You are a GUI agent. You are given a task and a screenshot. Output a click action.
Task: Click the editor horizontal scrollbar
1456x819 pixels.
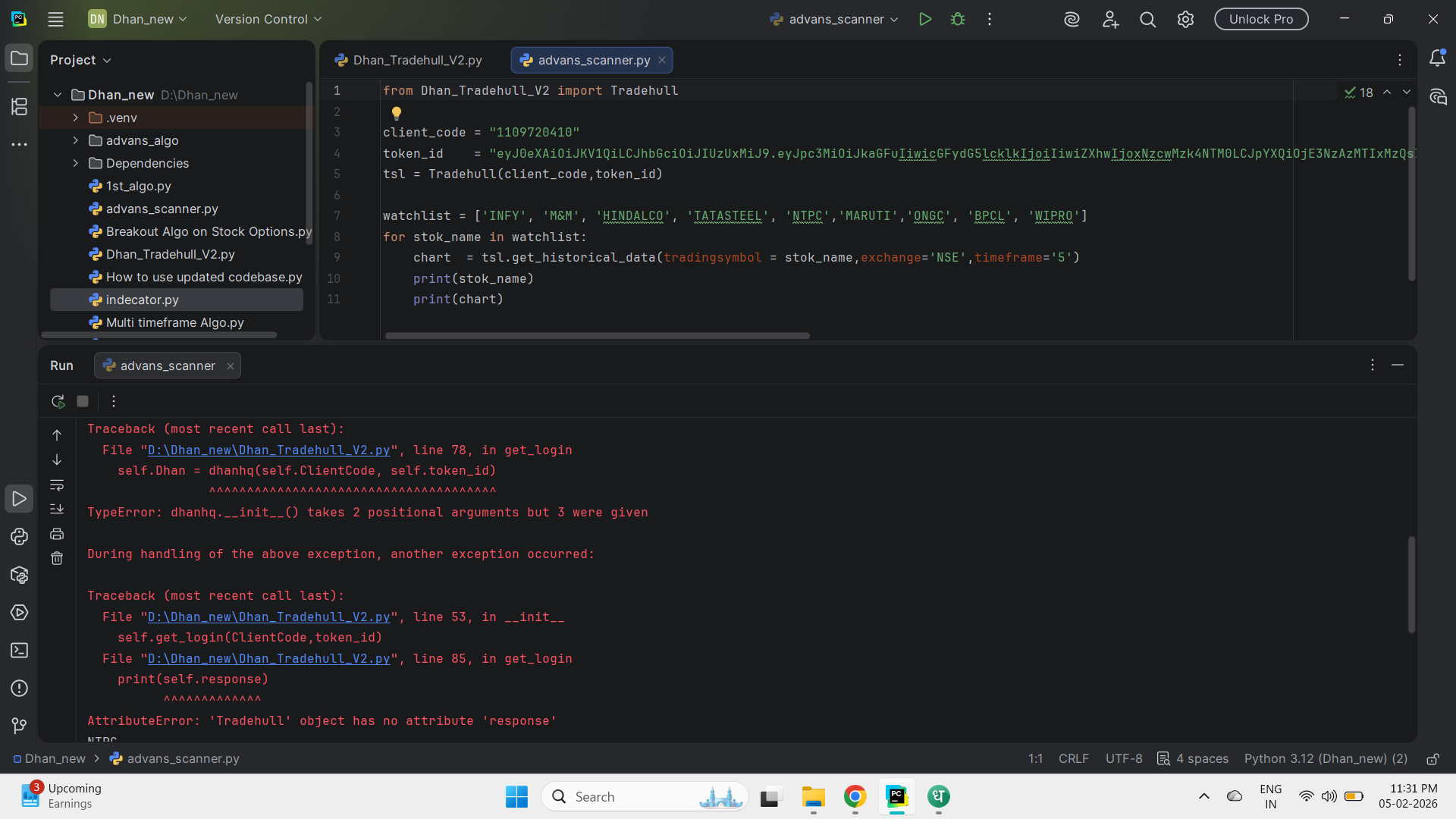[x=597, y=335]
